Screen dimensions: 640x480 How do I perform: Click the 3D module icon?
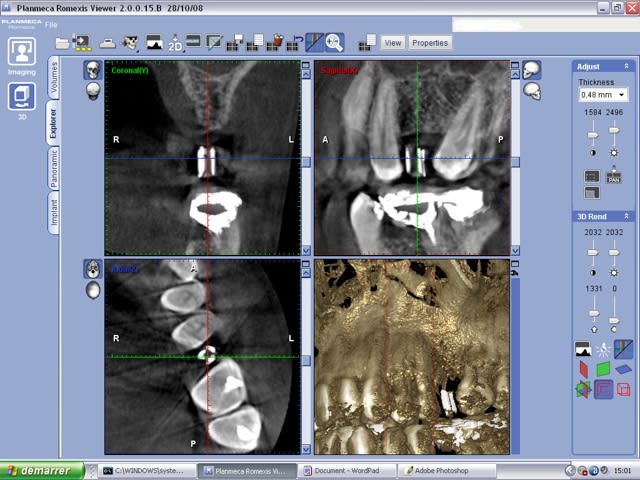(x=22, y=97)
